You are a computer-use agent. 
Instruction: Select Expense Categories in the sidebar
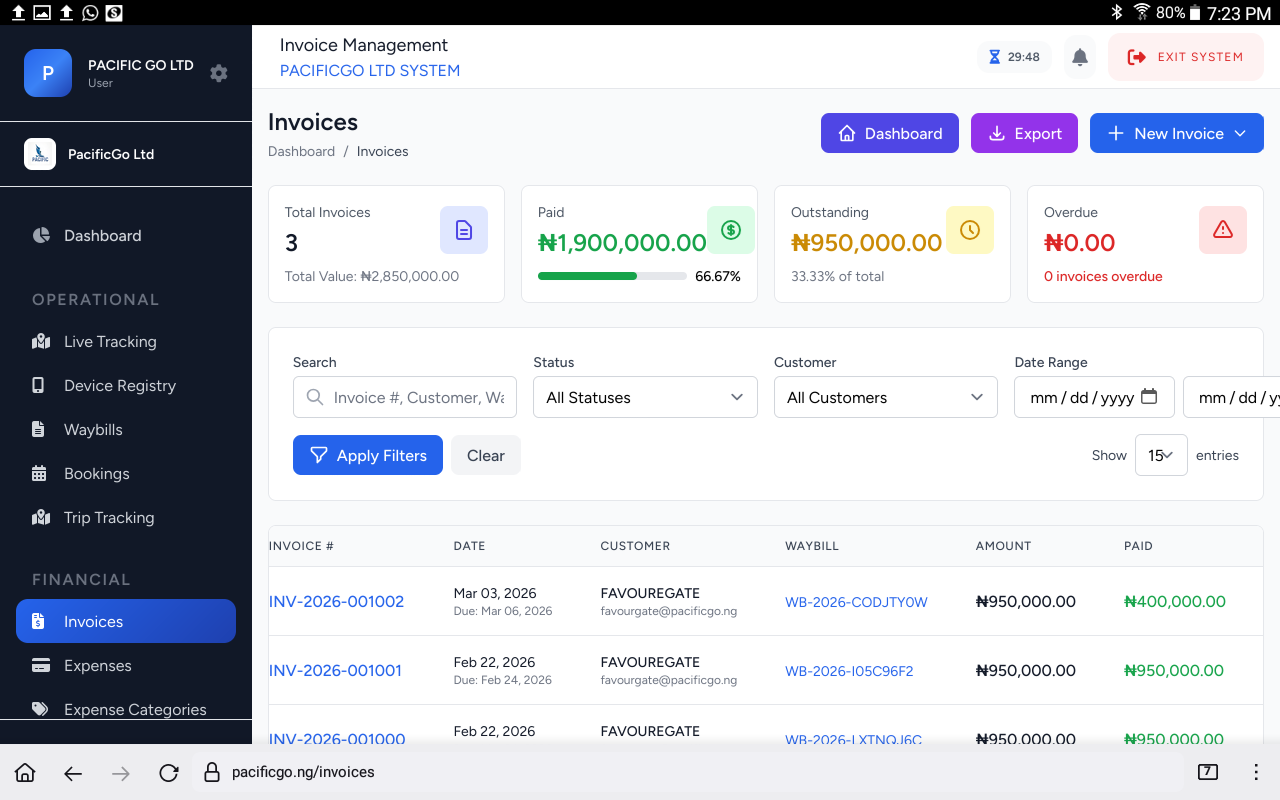pyautogui.click(x=134, y=709)
